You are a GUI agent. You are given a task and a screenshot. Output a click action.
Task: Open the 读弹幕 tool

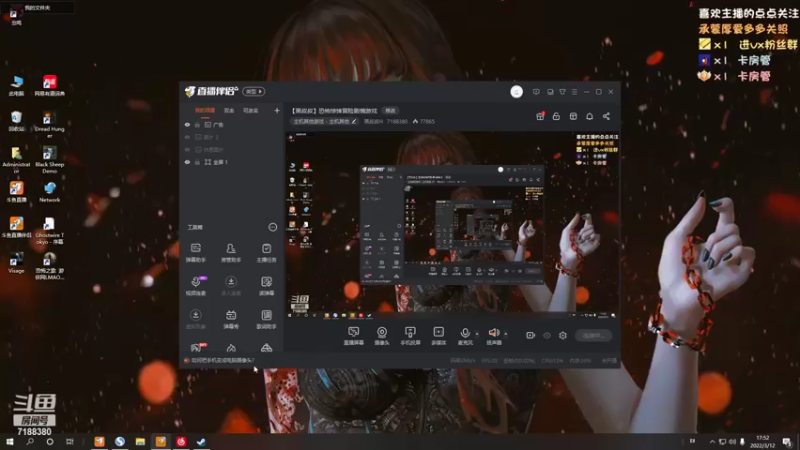[266, 286]
